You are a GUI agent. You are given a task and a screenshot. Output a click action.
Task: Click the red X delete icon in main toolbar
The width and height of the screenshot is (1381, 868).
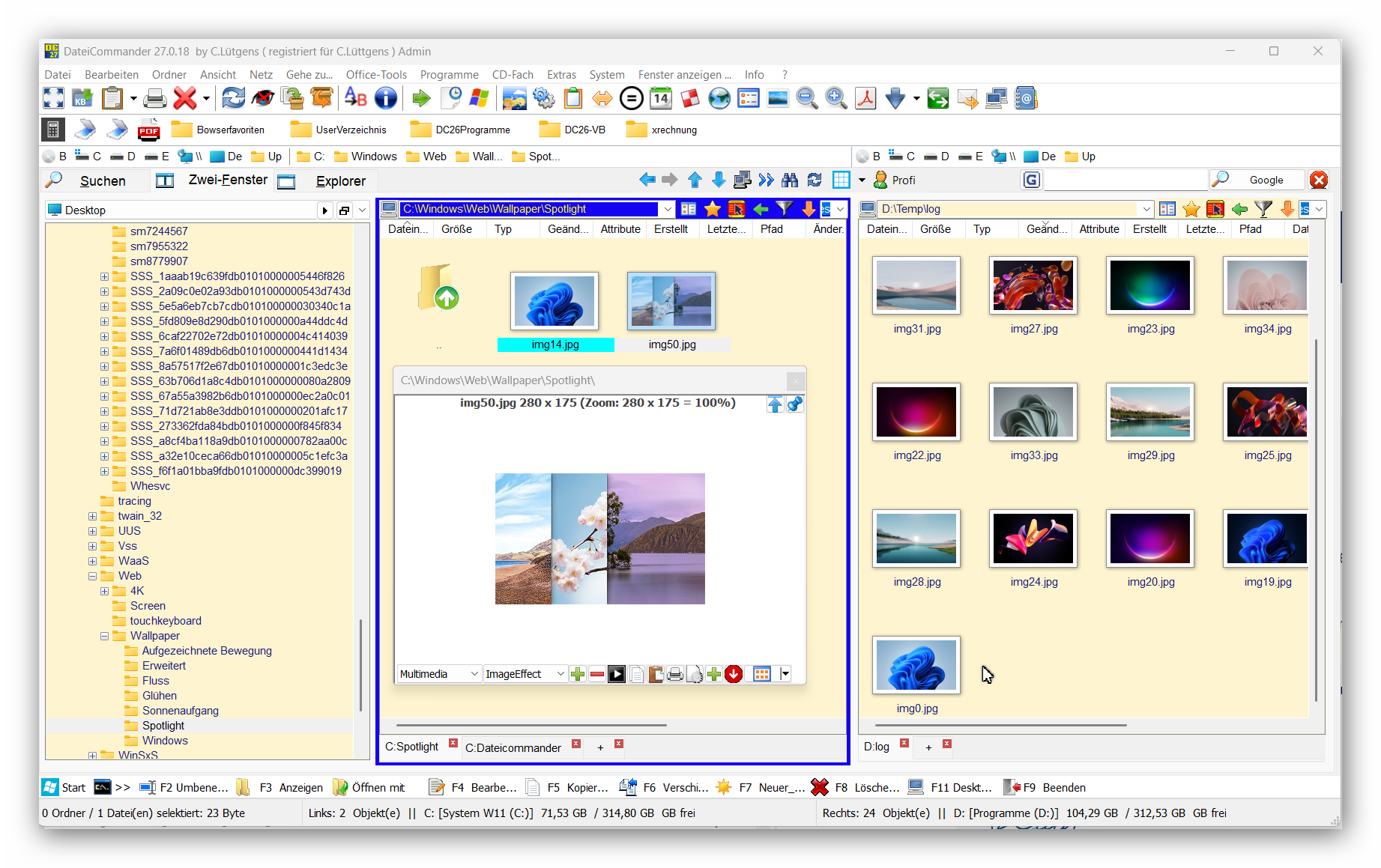pos(185,98)
